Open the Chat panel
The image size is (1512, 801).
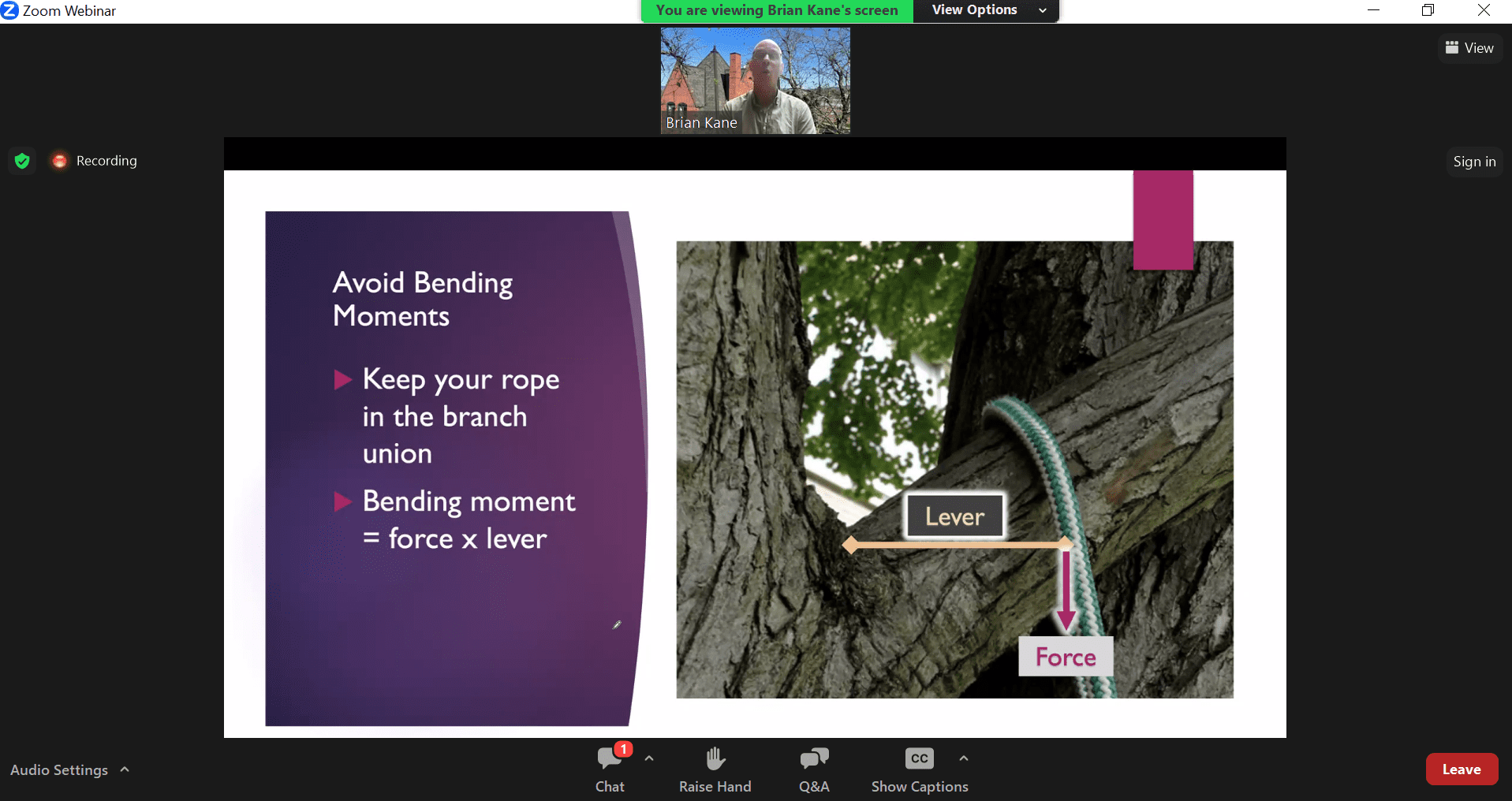(610, 769)
